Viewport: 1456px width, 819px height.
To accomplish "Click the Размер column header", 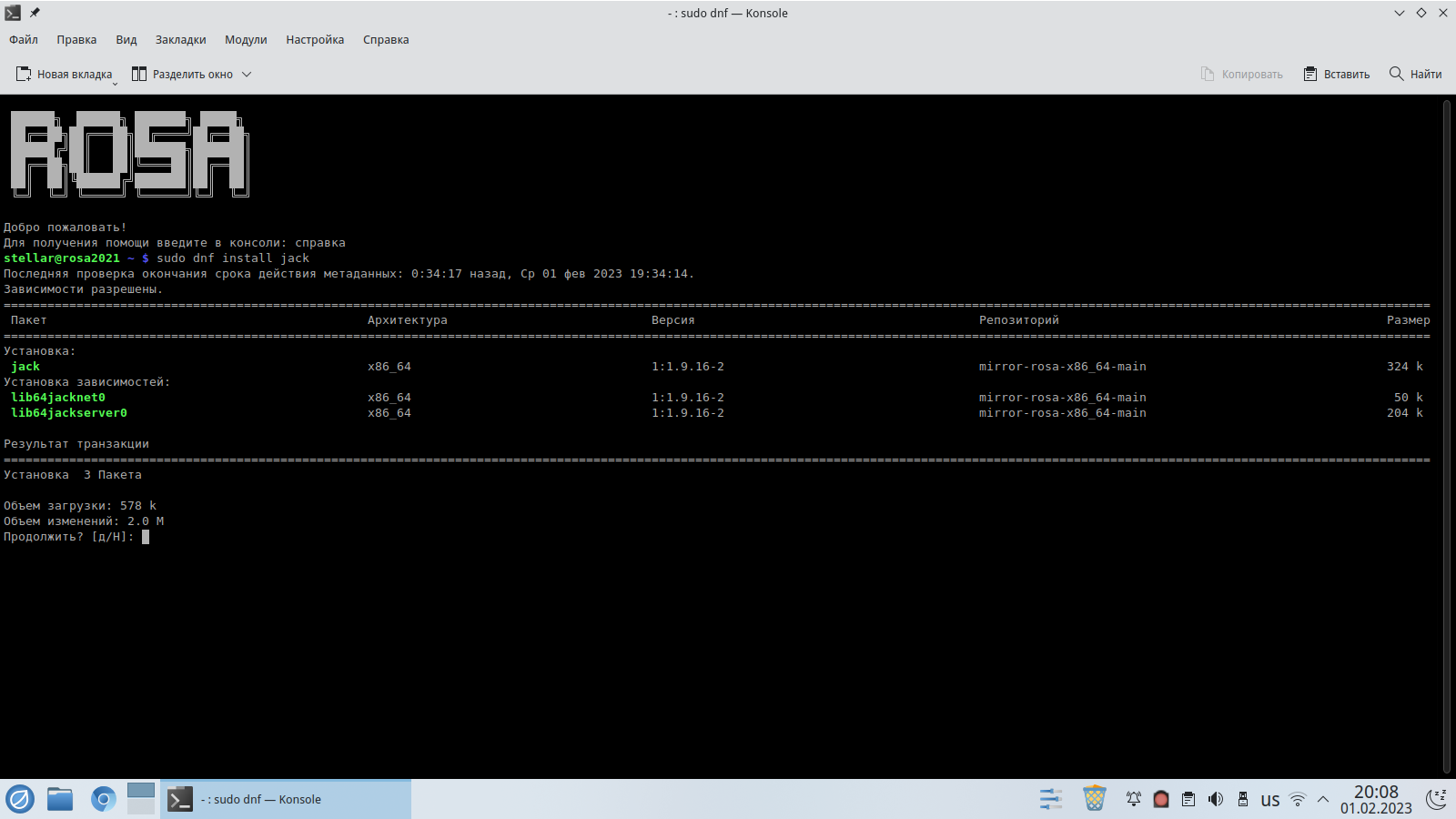I will click(x=1409, y=320).
